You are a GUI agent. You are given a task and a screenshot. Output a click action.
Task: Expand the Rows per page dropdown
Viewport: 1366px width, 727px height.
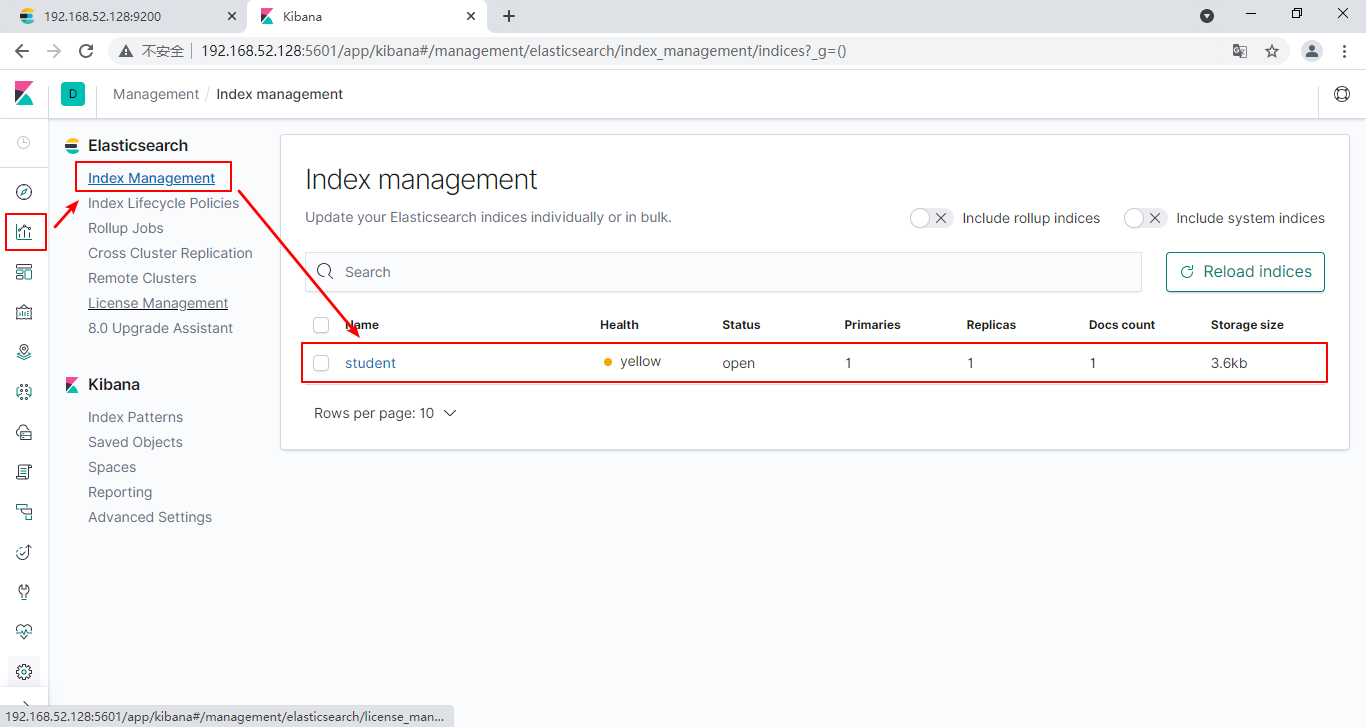385,413
